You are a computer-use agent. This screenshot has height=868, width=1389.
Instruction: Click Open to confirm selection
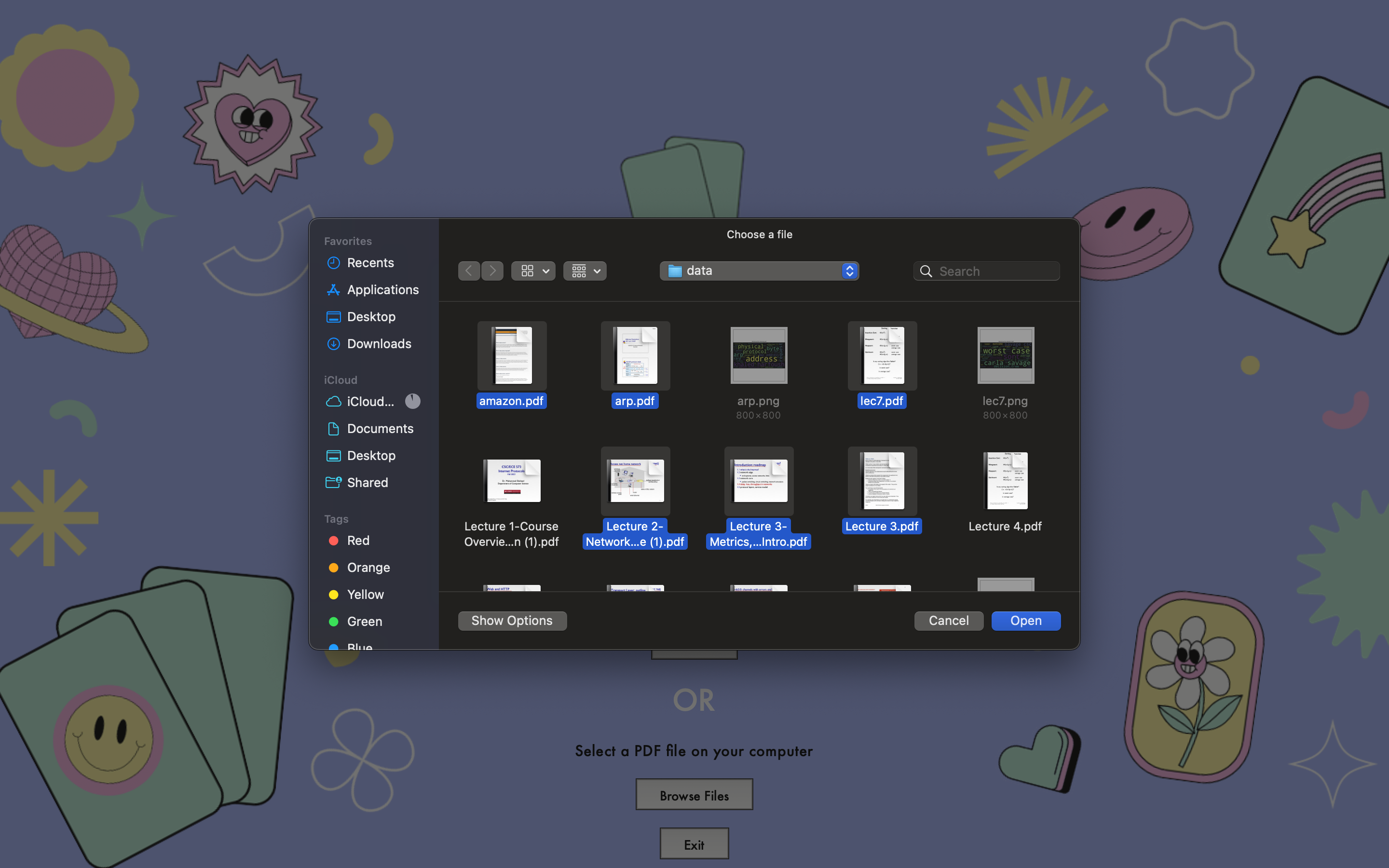[x=1025, y=621]
